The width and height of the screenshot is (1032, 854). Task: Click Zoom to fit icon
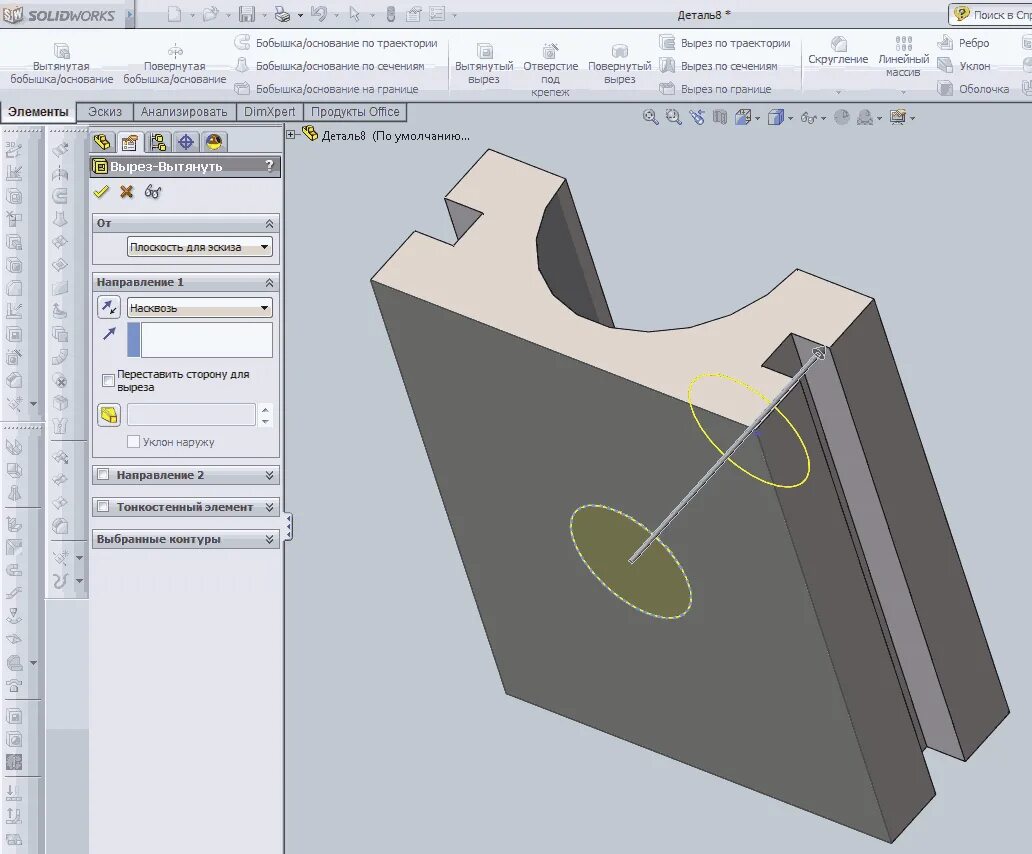[650, 117]
